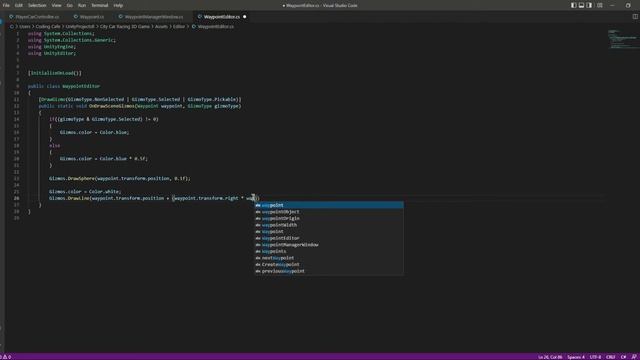Choose 'previousWaypoint' from the autocomplete list
The width and height of the screenshot is (640, 360).
pyautogui.click(x=329, y=271)
